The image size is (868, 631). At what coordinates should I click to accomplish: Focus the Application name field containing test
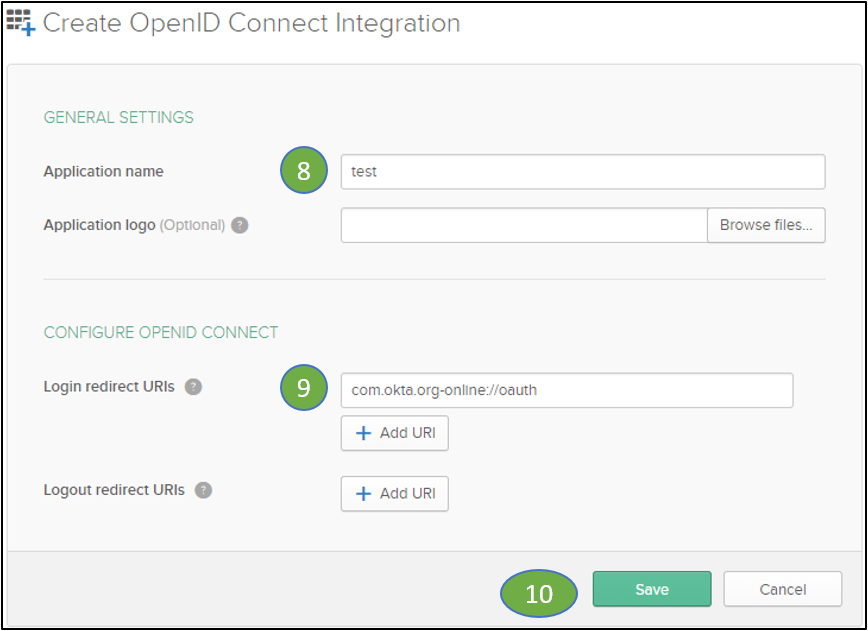583,172
